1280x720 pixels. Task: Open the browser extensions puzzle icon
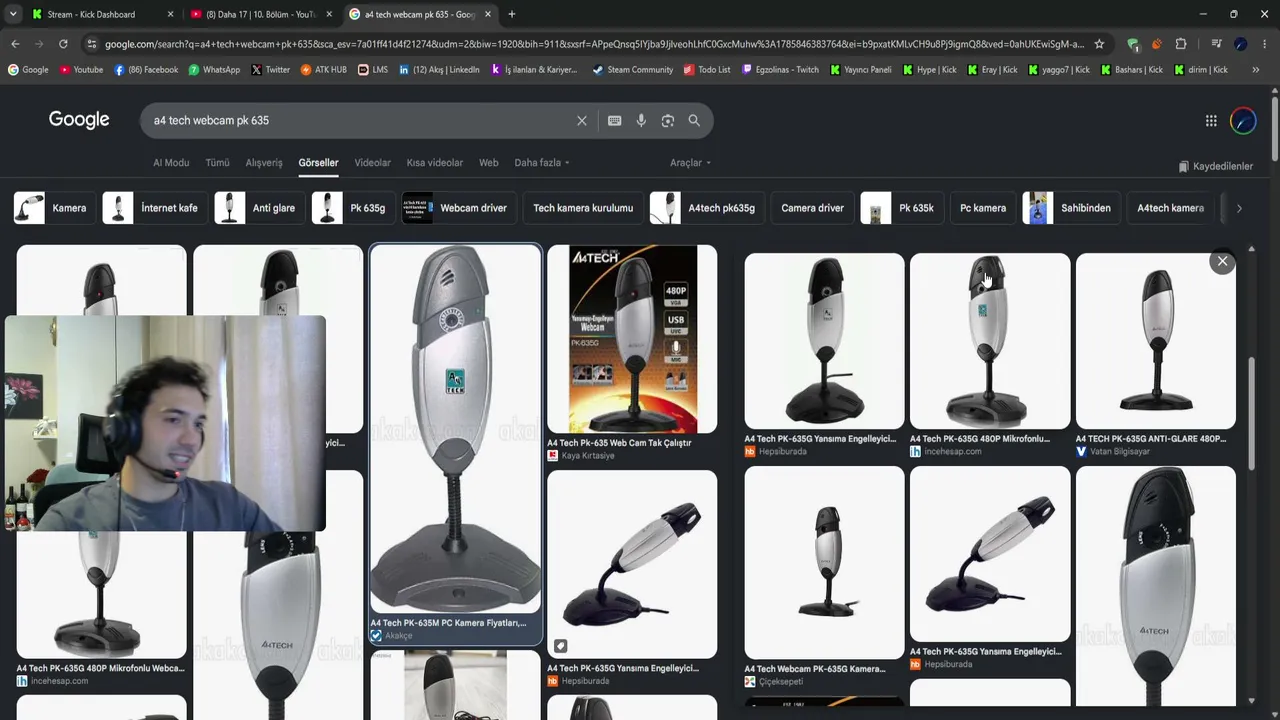coord(1181,44)
